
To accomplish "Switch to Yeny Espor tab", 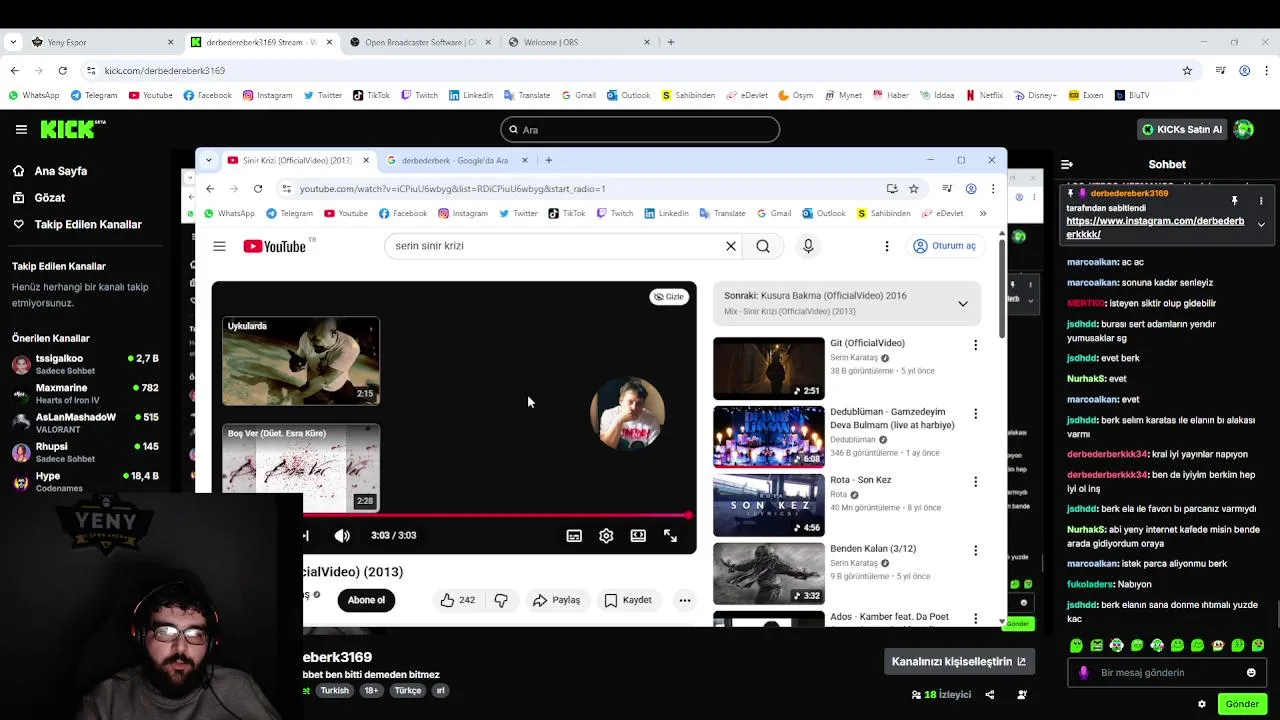I will pyautogui.click(x=100, y=42).
